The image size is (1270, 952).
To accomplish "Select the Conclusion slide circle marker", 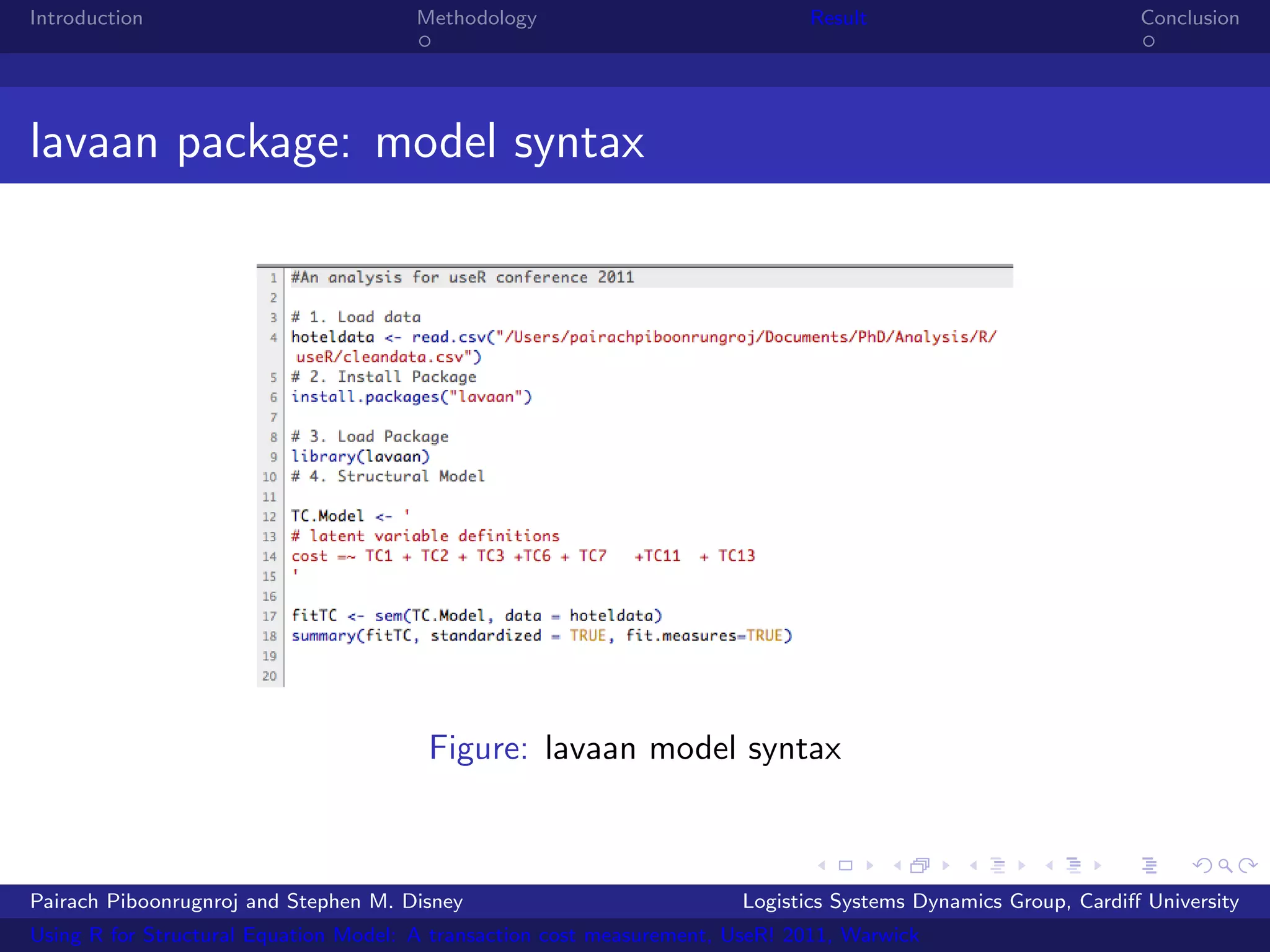I will (1148, 42).
